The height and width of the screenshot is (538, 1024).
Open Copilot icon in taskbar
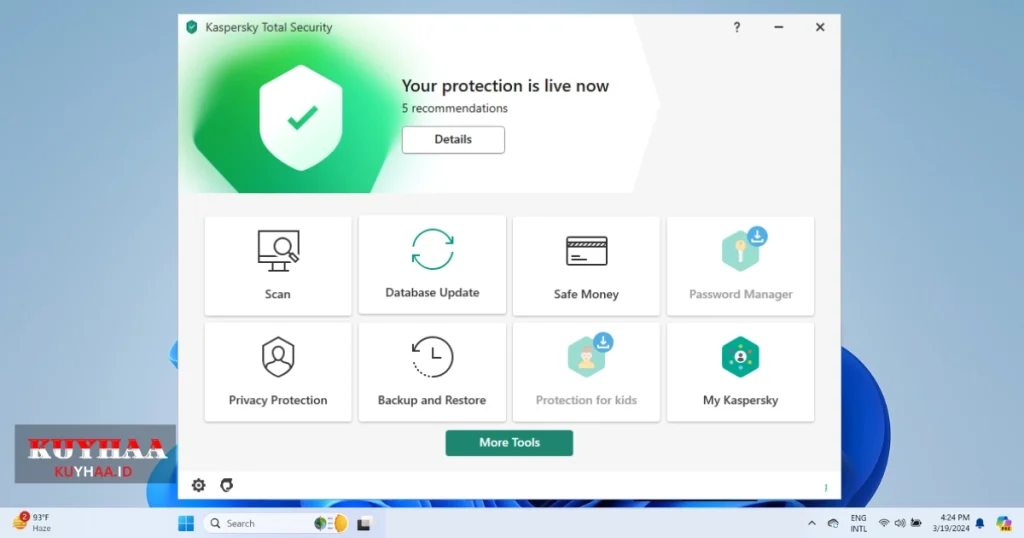tap(1004, 523)
